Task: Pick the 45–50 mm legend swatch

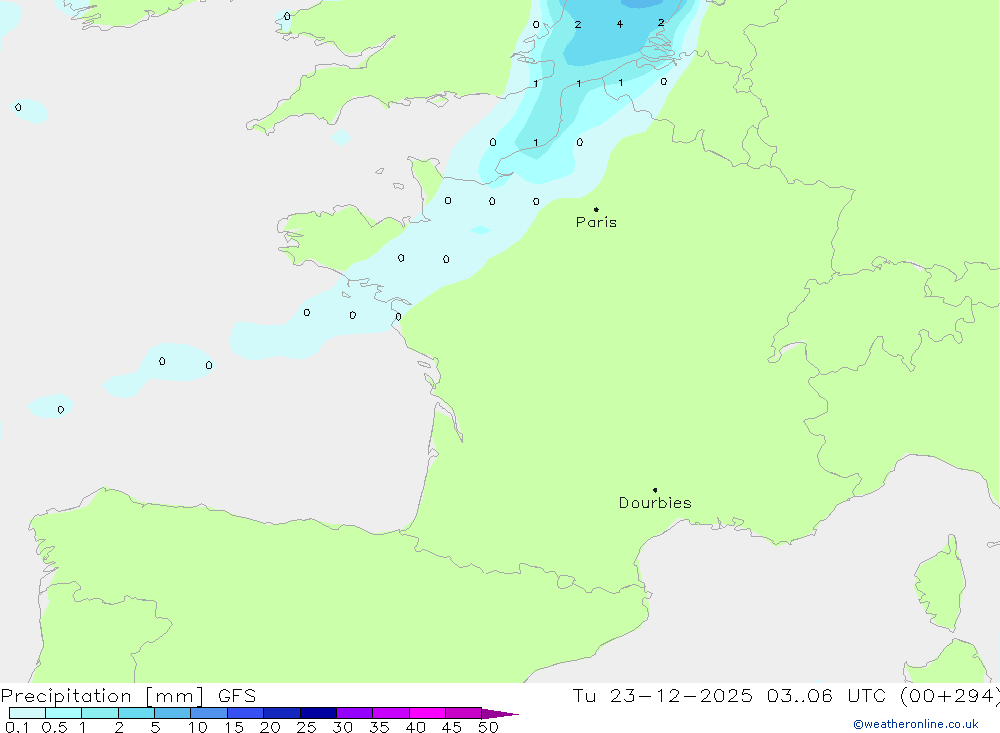Action: click(464, 713)
